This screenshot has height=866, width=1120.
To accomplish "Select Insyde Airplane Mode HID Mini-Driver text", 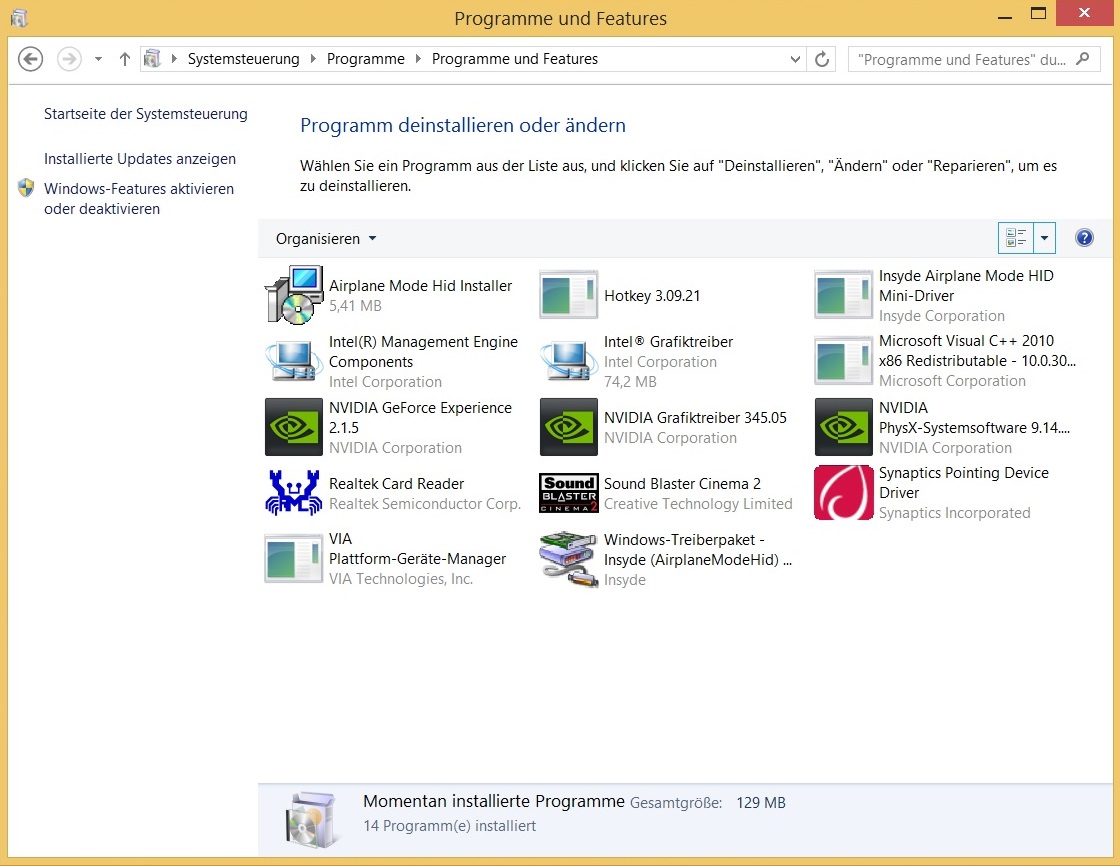I will (966, 286).
